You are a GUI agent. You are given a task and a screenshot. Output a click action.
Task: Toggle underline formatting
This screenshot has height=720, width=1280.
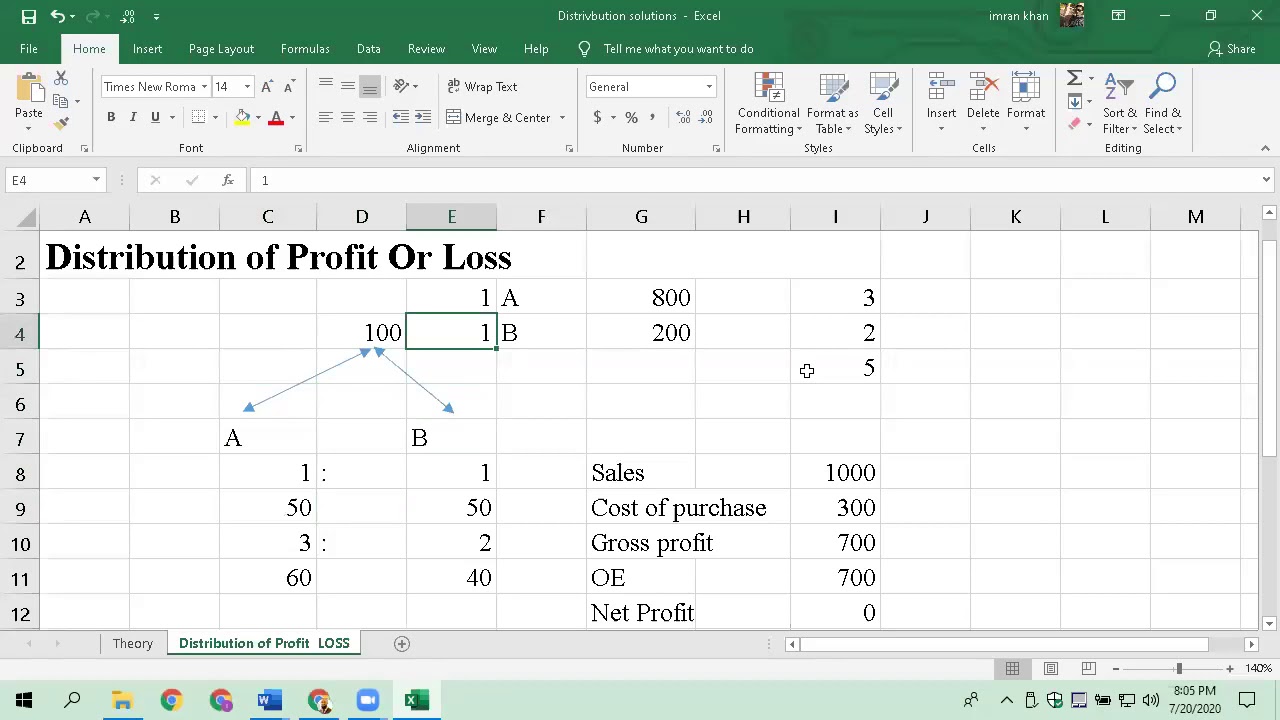[x=155, y=117]
